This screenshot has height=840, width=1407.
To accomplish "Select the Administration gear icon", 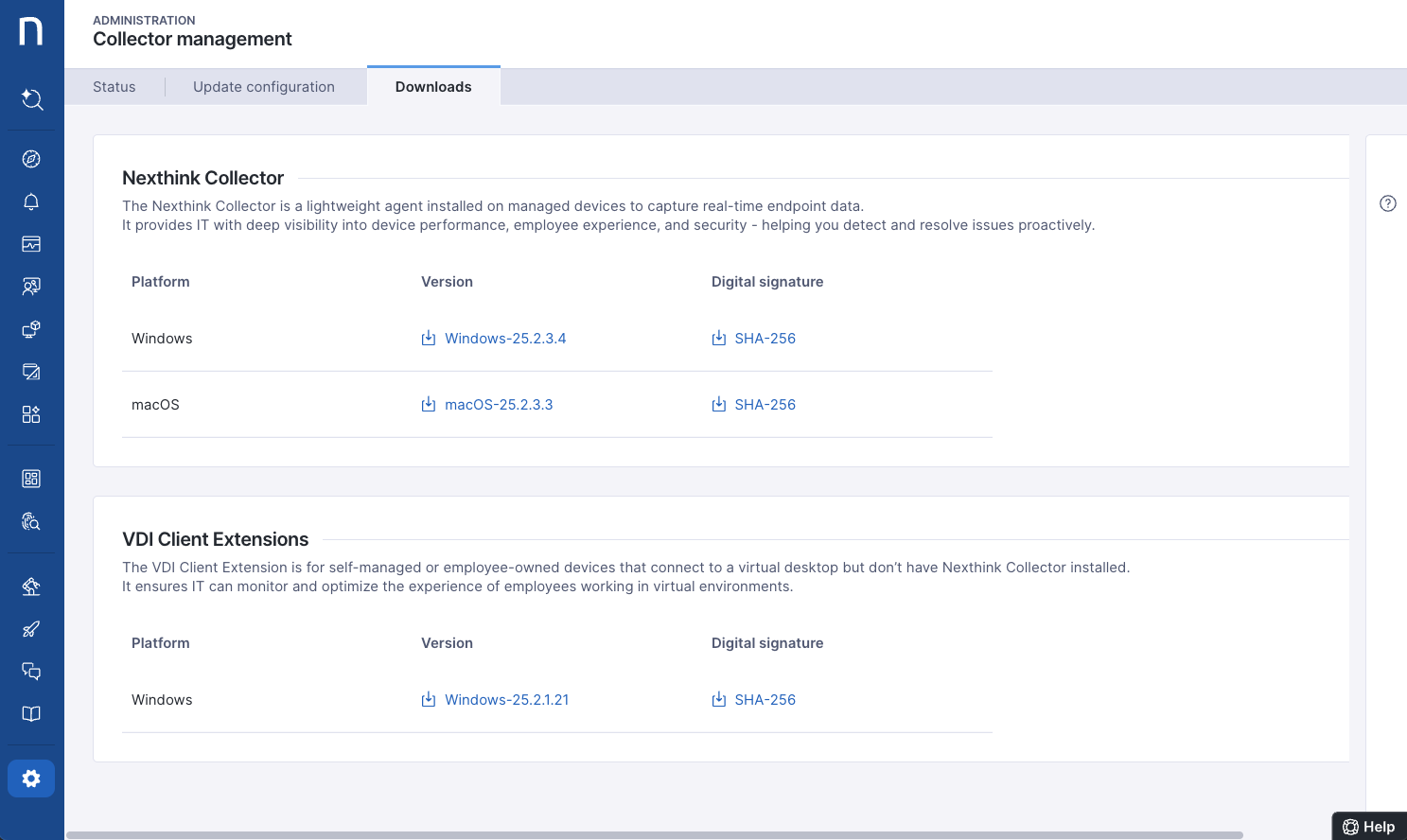I will [x=31, y=779].
